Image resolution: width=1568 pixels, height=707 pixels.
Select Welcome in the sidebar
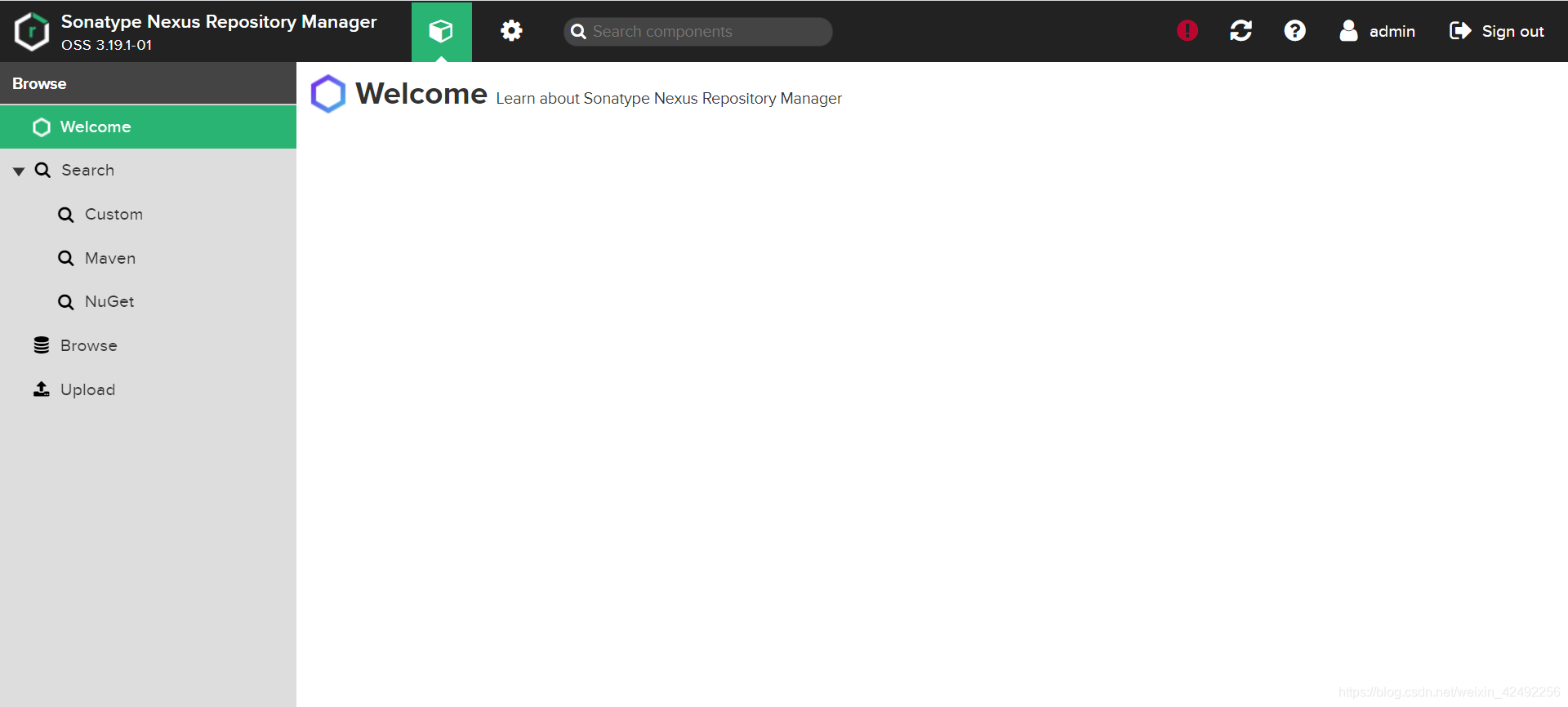coord(148,127)
